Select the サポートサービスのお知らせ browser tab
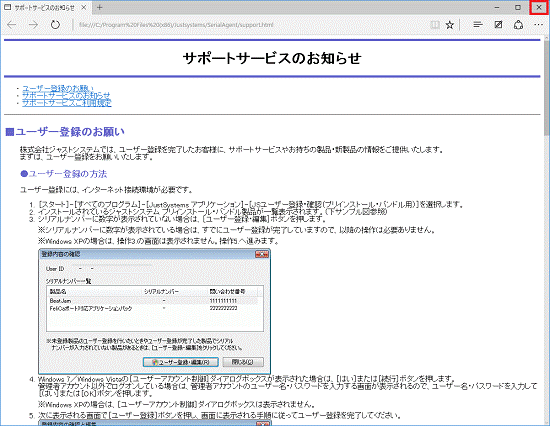The width and height of the screenshot is (550, 426). click(x=46, y=8)
